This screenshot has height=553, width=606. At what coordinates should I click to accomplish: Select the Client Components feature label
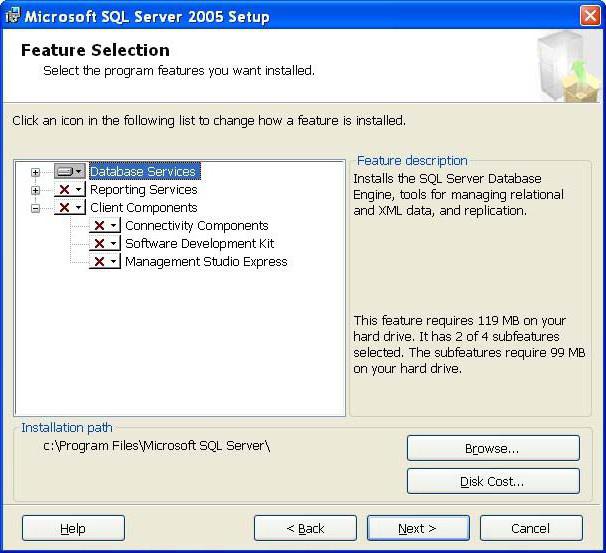pyautogui.click(x=143, y=207)
